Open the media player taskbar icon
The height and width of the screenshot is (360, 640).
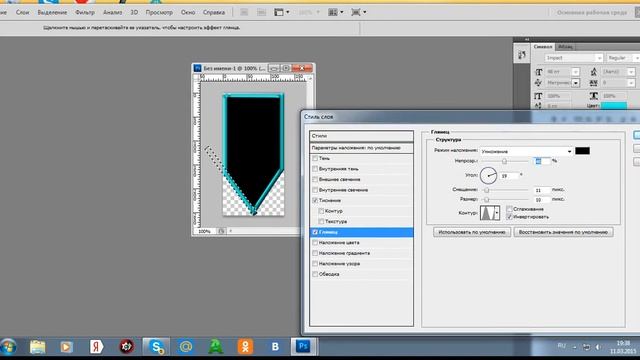(67, 347)
